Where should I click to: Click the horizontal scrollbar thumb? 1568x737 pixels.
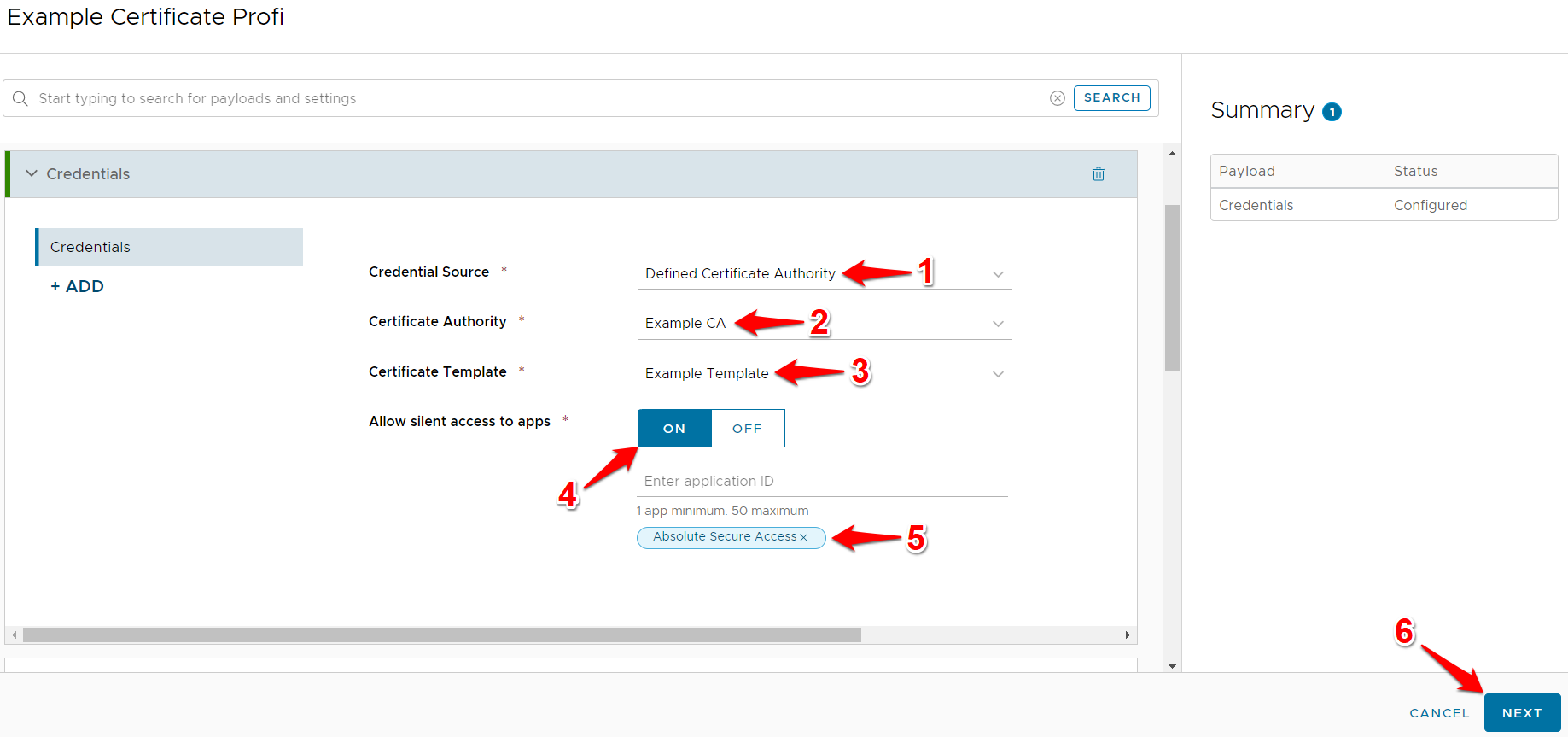442,635
